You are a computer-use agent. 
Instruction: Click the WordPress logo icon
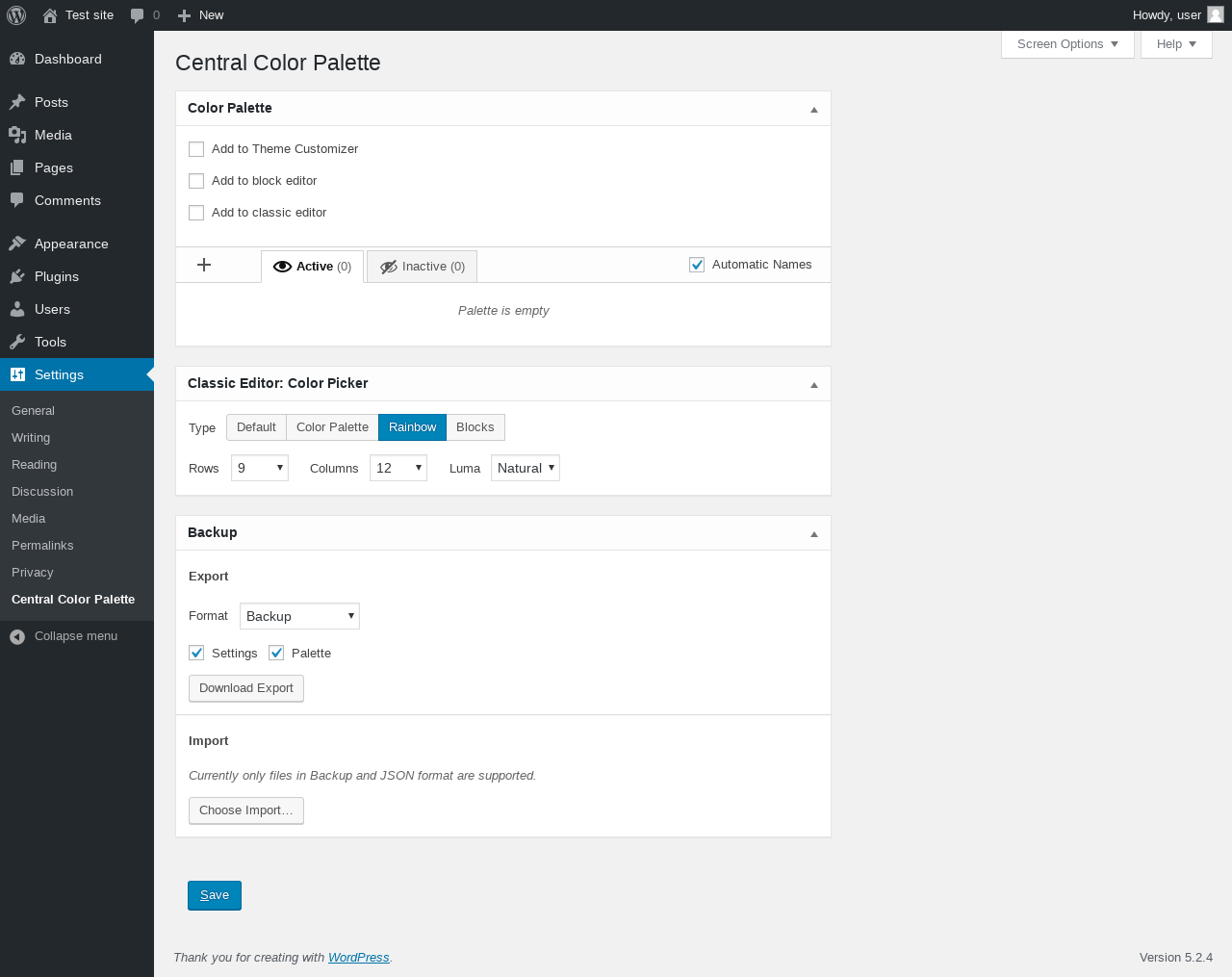click(16, 15)
